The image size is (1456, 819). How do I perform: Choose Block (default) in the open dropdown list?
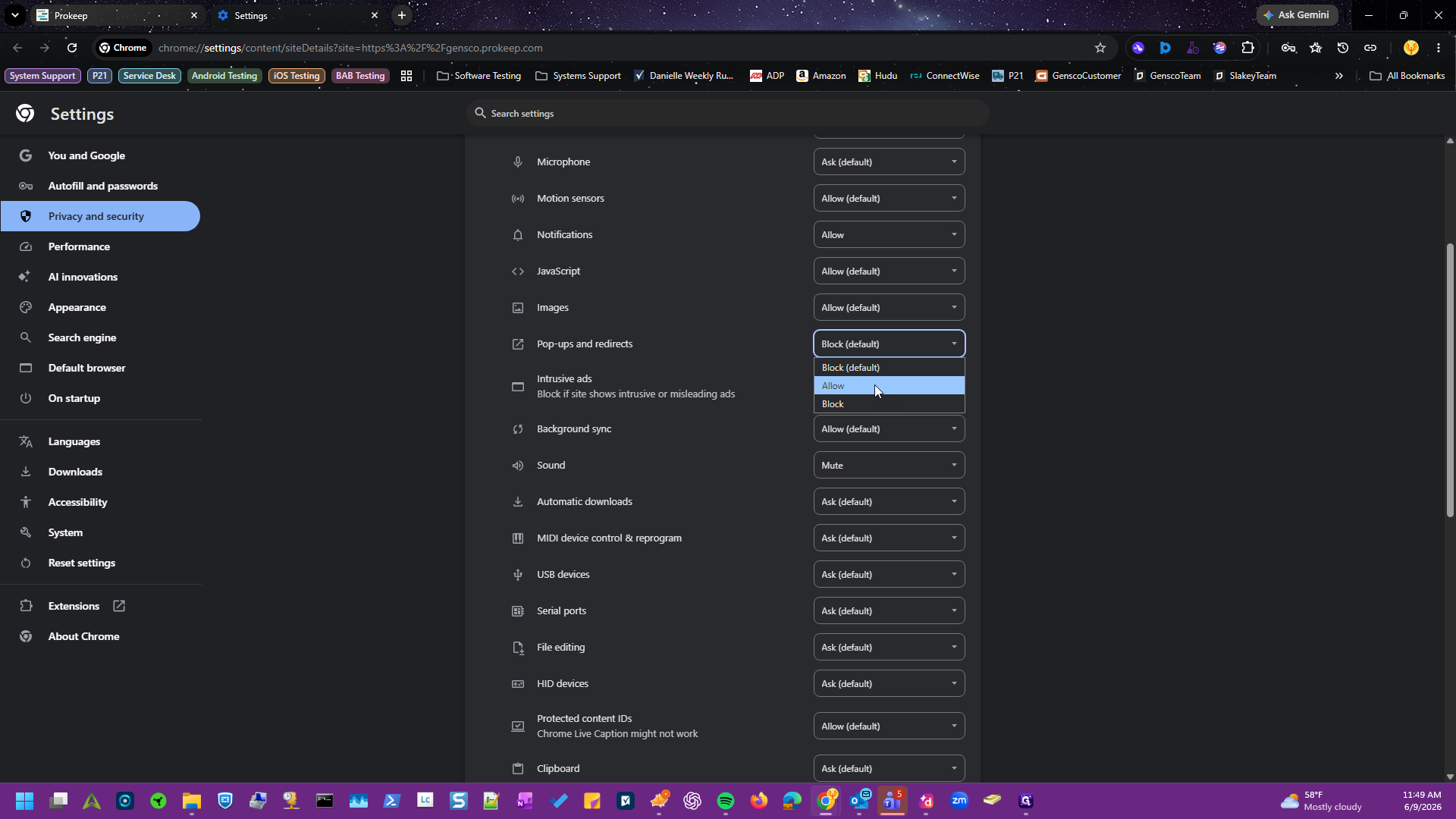889,368
